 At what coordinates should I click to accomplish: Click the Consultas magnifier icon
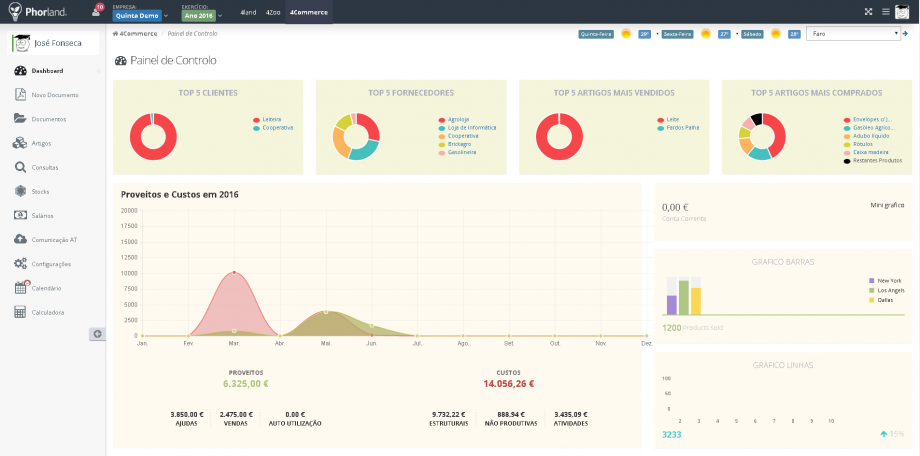(x=21, y=167)
